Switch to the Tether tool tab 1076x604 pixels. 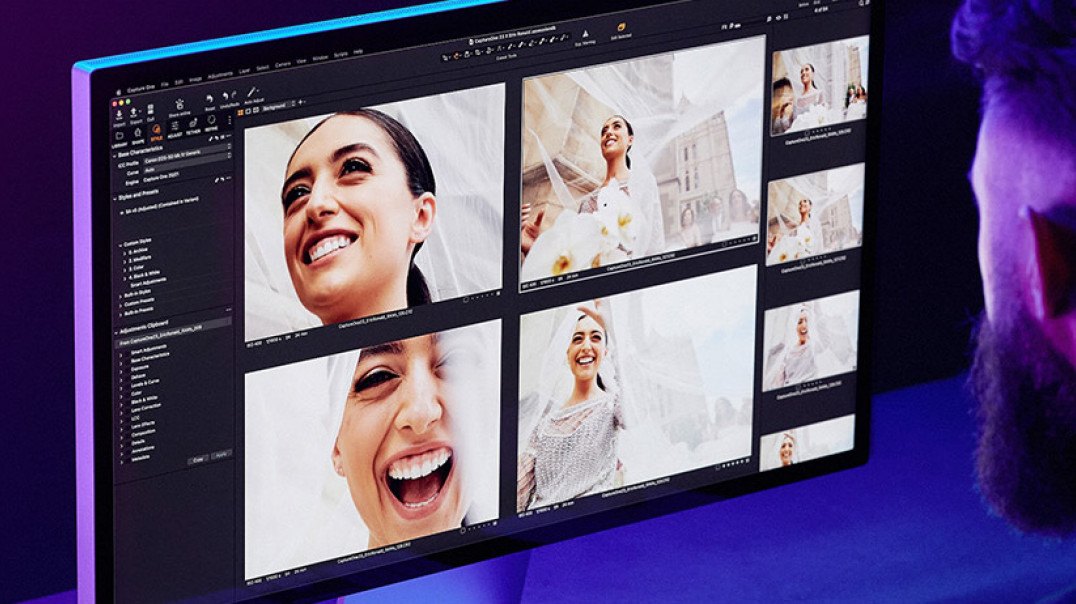click(x=193, y=127)
